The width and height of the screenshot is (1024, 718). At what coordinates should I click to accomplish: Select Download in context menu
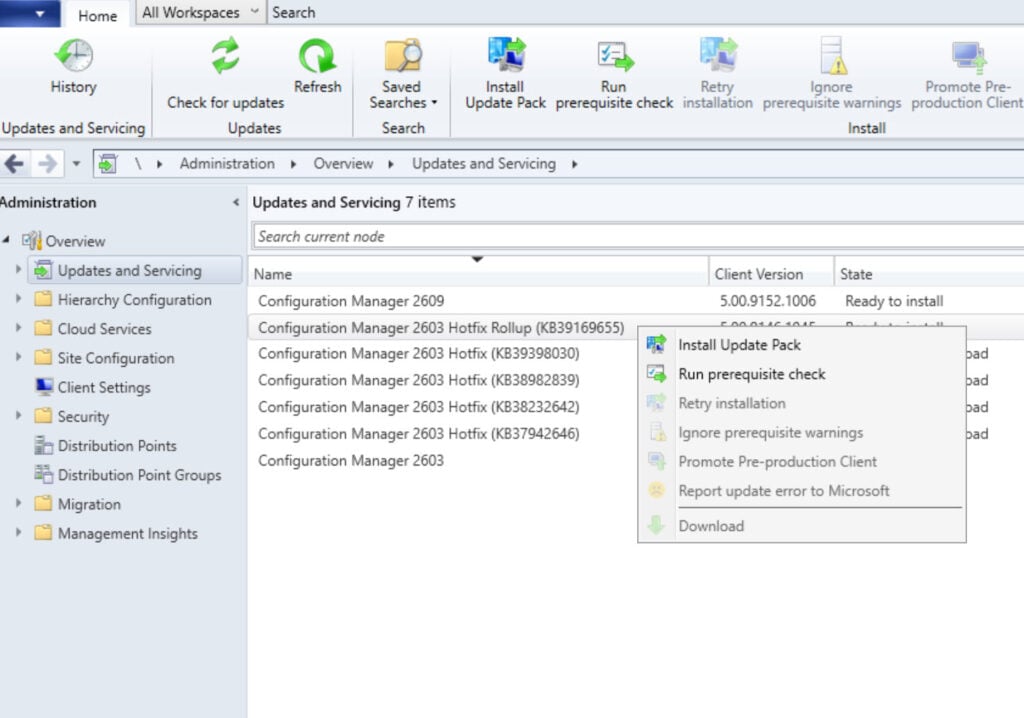coord(801,526)
